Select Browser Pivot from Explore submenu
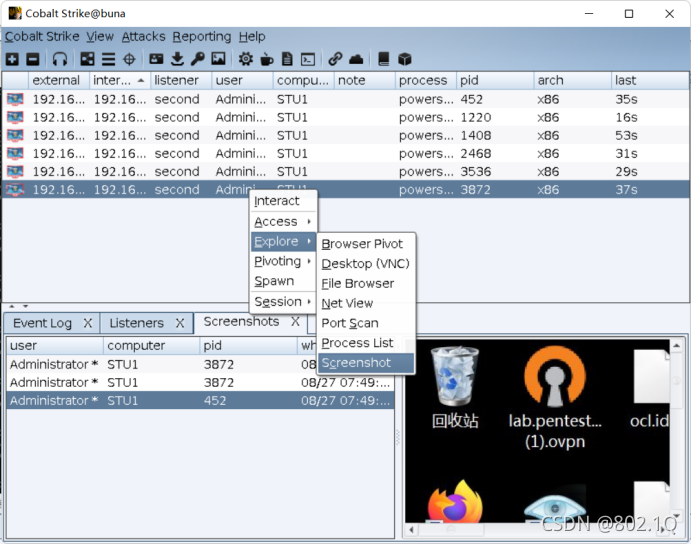 [x=366, y=244]
